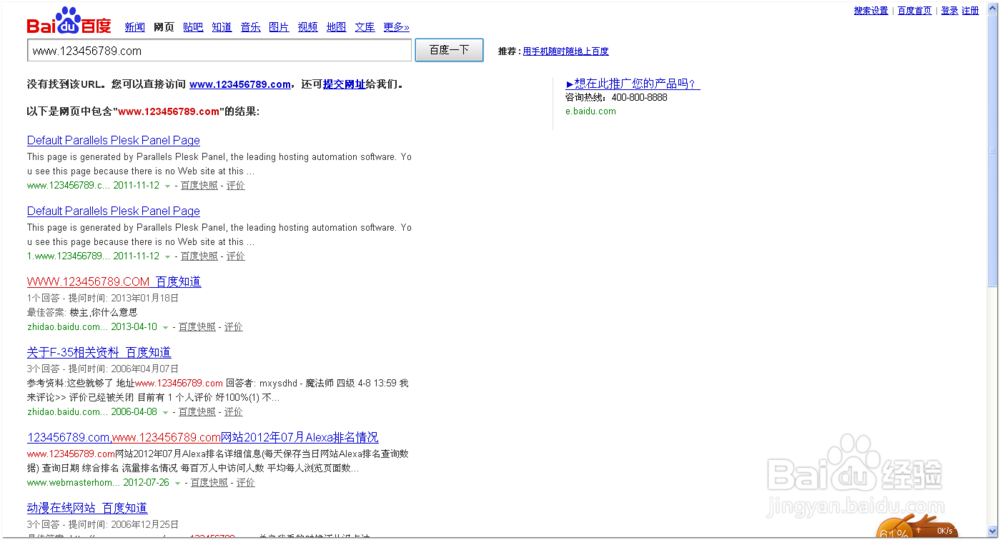Go to 百度首页 homepage link

(914, 11)
